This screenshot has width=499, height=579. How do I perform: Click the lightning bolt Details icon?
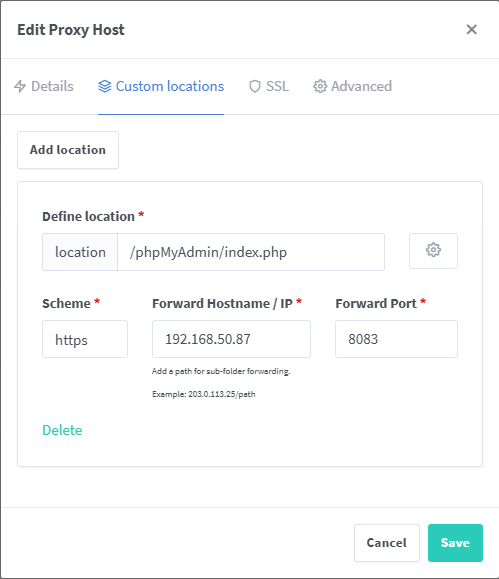coord(20,86)
